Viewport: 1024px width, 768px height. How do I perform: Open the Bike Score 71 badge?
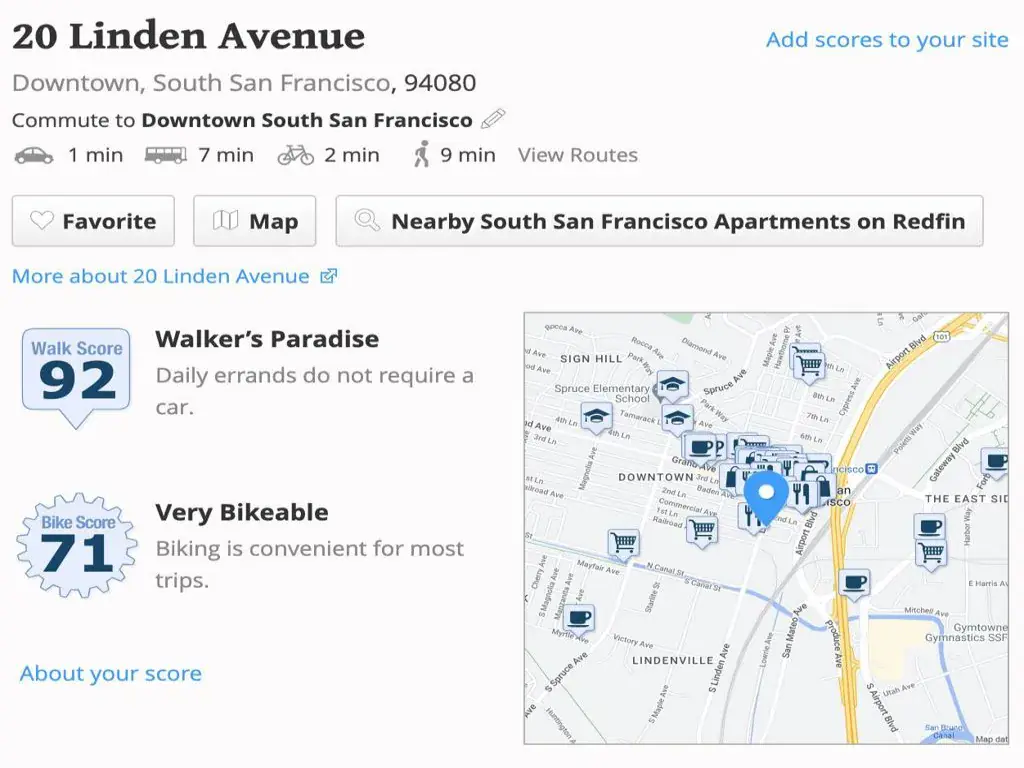tap(77, 545)
